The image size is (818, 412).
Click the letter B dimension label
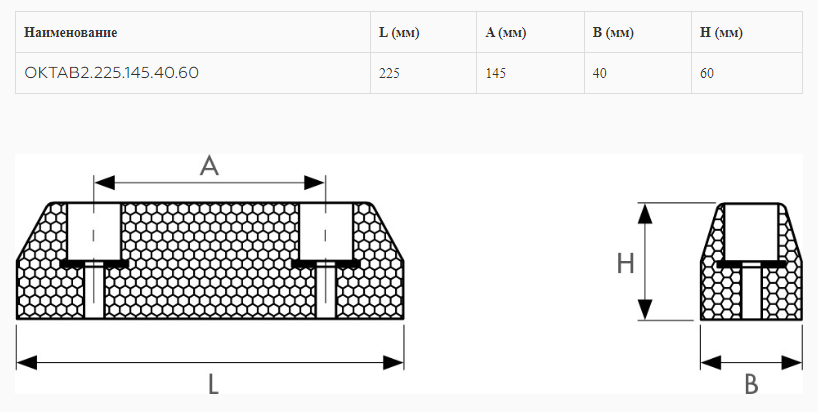[751, 385]
